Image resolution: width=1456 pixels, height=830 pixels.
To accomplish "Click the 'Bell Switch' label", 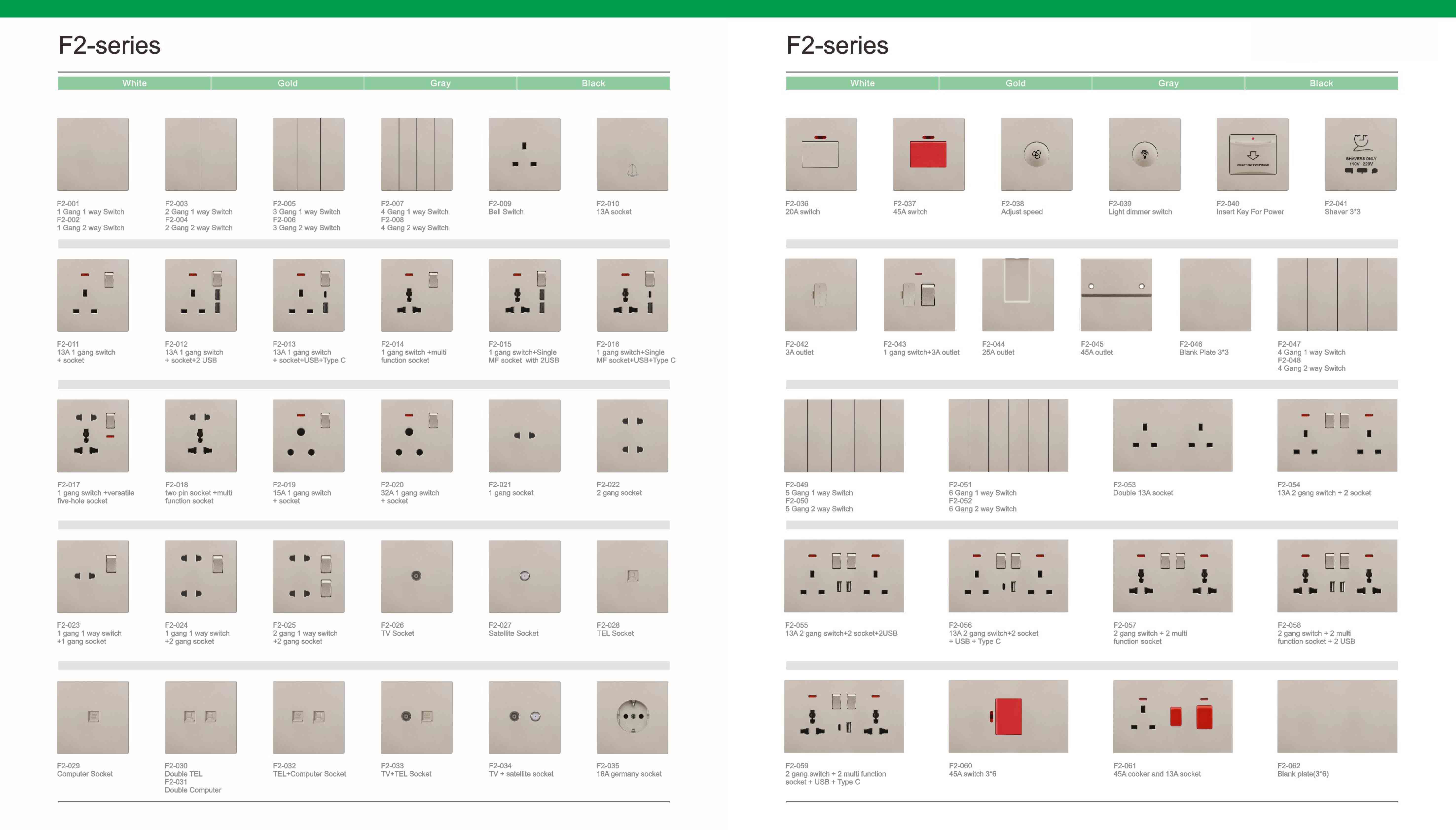I will coord(506,212).
